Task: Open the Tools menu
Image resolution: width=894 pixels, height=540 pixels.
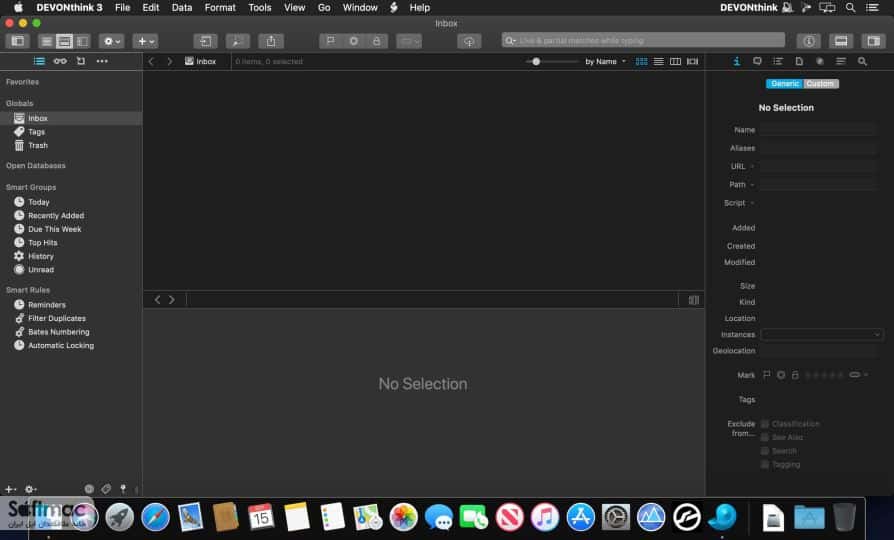Action: [x=259, y=7]
